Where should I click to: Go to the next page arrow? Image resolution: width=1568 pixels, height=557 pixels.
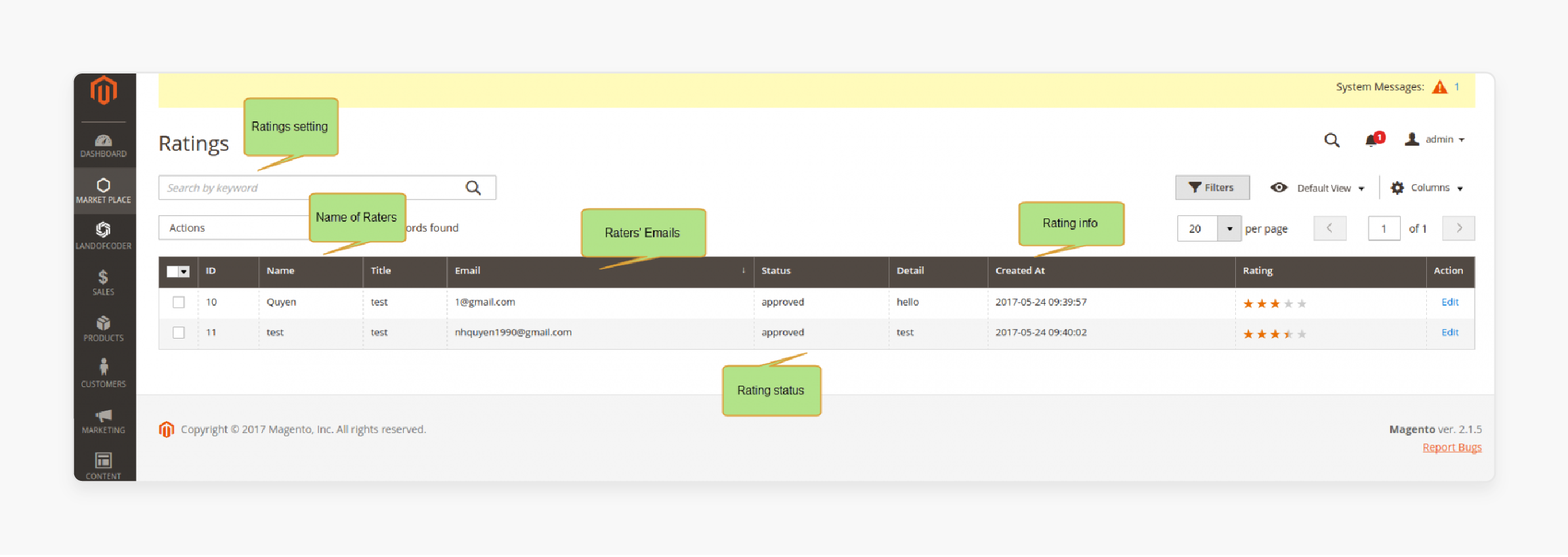pyautogui.click(x=1458, y=228)
